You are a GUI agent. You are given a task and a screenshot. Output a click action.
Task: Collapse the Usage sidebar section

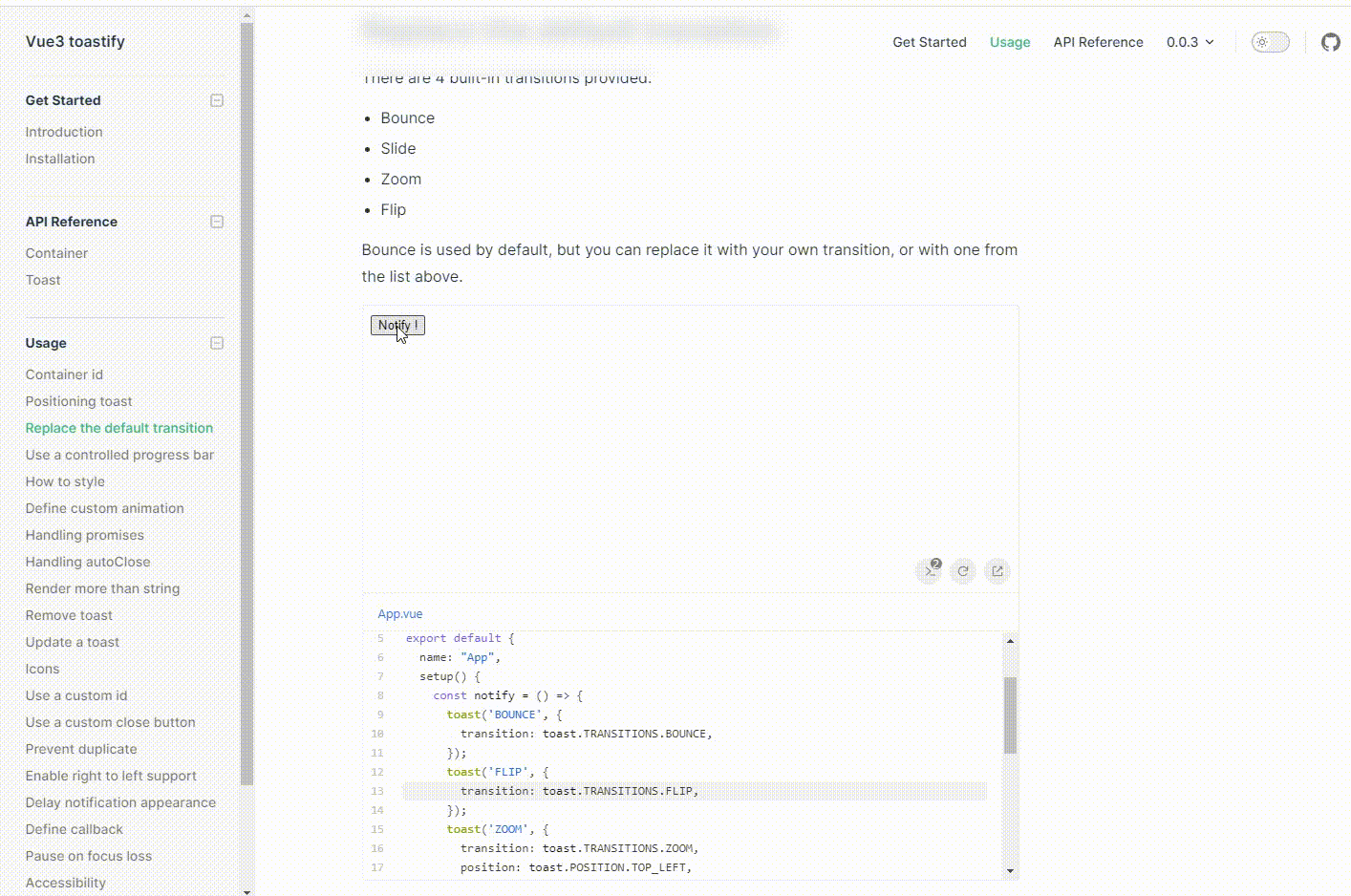(217, 342)
